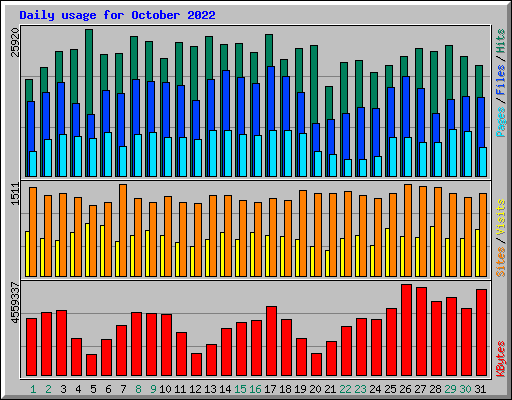Click day 14 on the x-axis

[x=225, y=389]
